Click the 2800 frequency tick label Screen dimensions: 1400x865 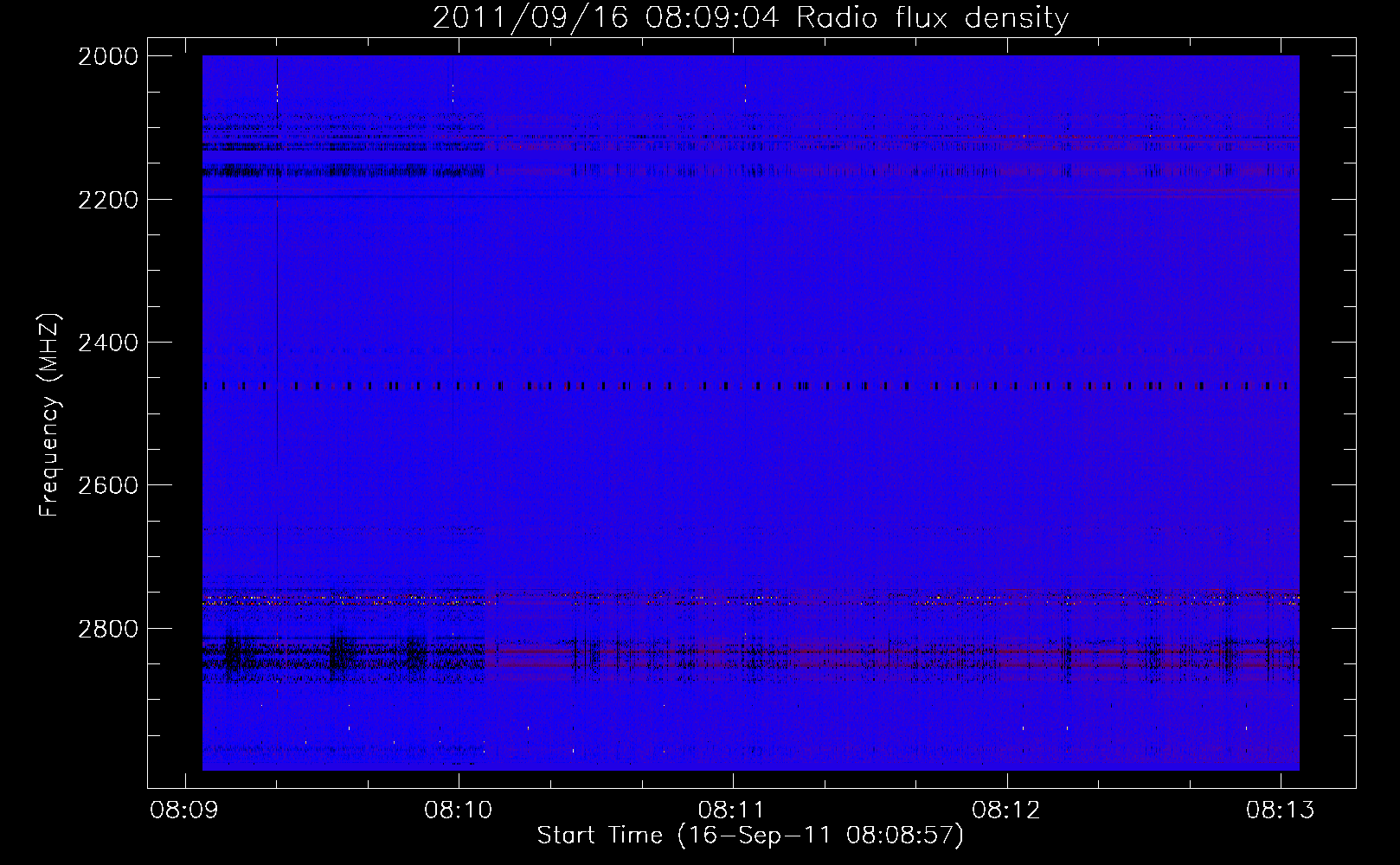point(108,629)
